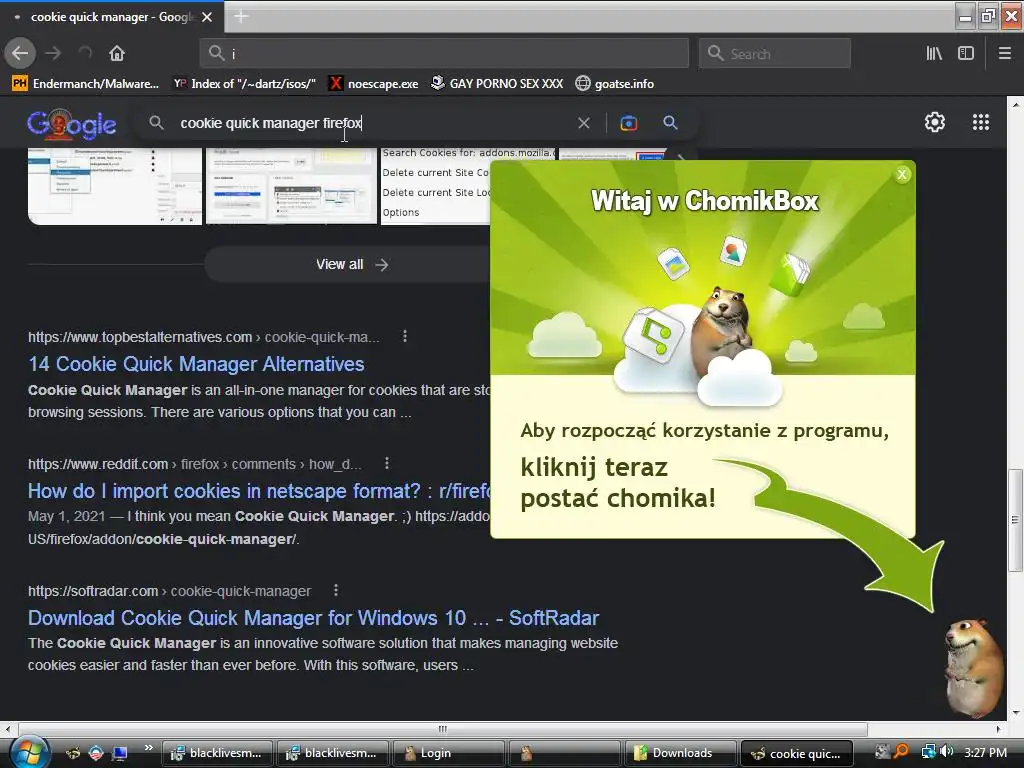Click the horizontal scrollbar thumb
The height and width of the screenshot is (768, 1024).
(x=443, y=729)
